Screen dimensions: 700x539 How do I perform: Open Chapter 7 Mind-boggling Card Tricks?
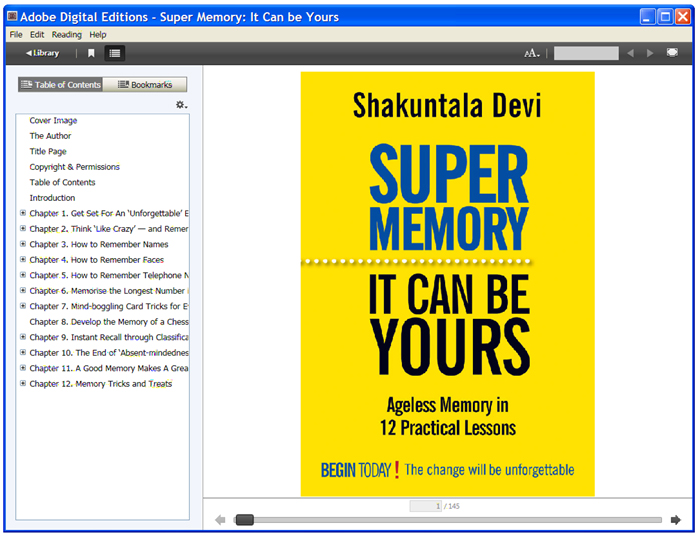tap(109, 306)
